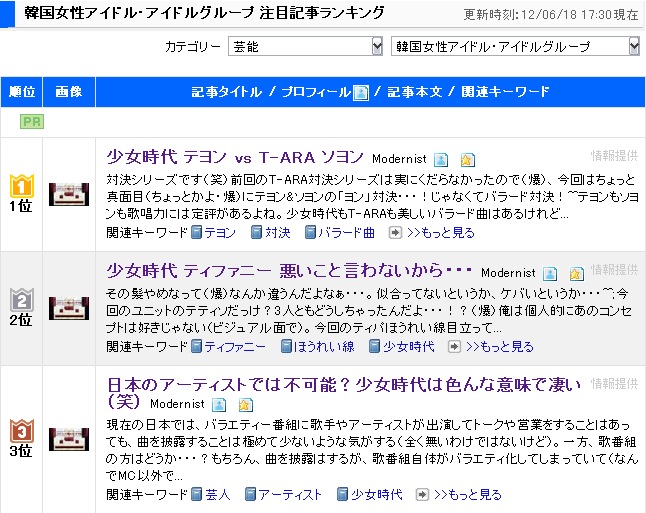Click the keyword 対決 link

[278, 233]
